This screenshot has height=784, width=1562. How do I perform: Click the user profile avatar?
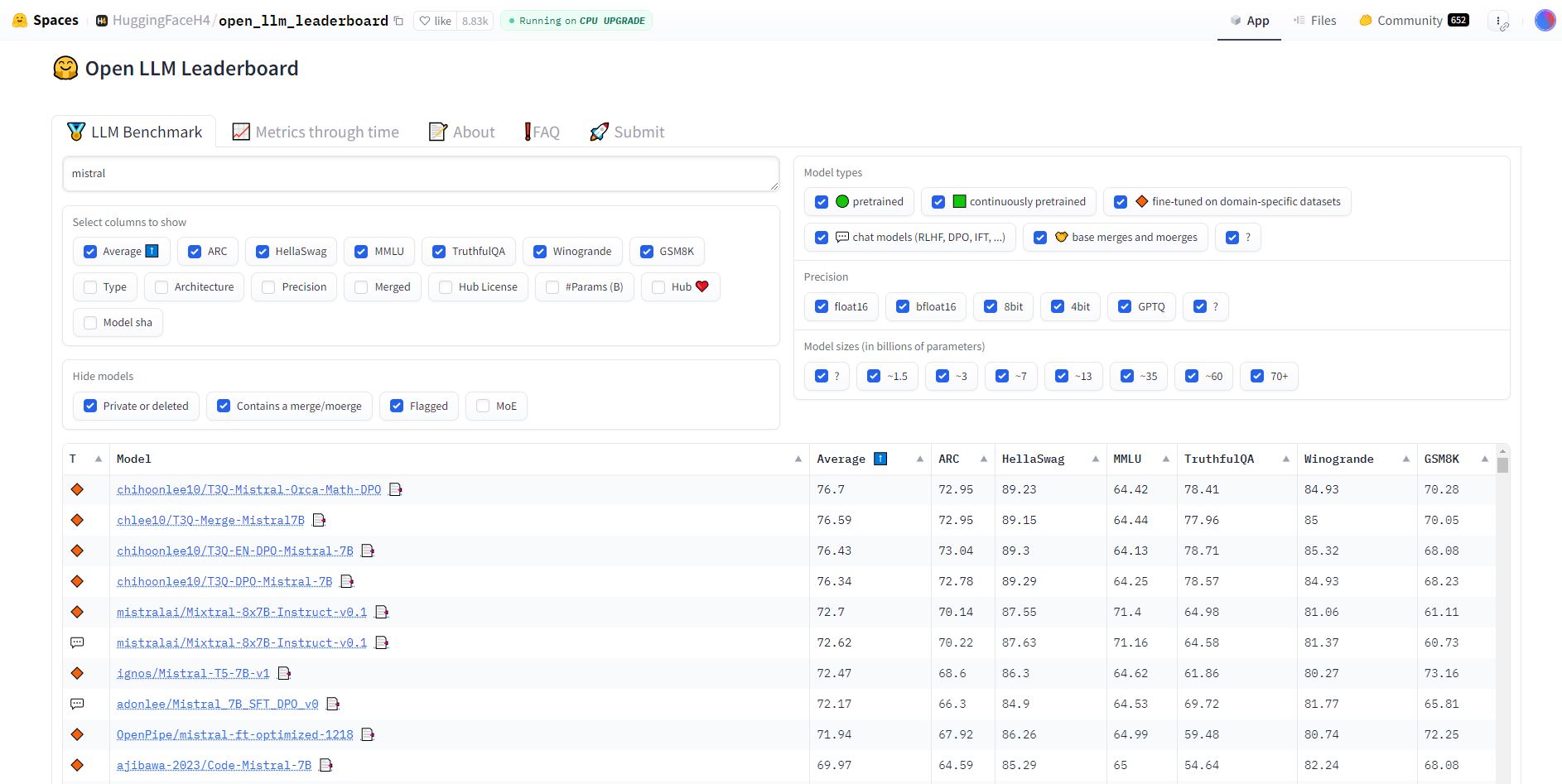pos(1545,21)
